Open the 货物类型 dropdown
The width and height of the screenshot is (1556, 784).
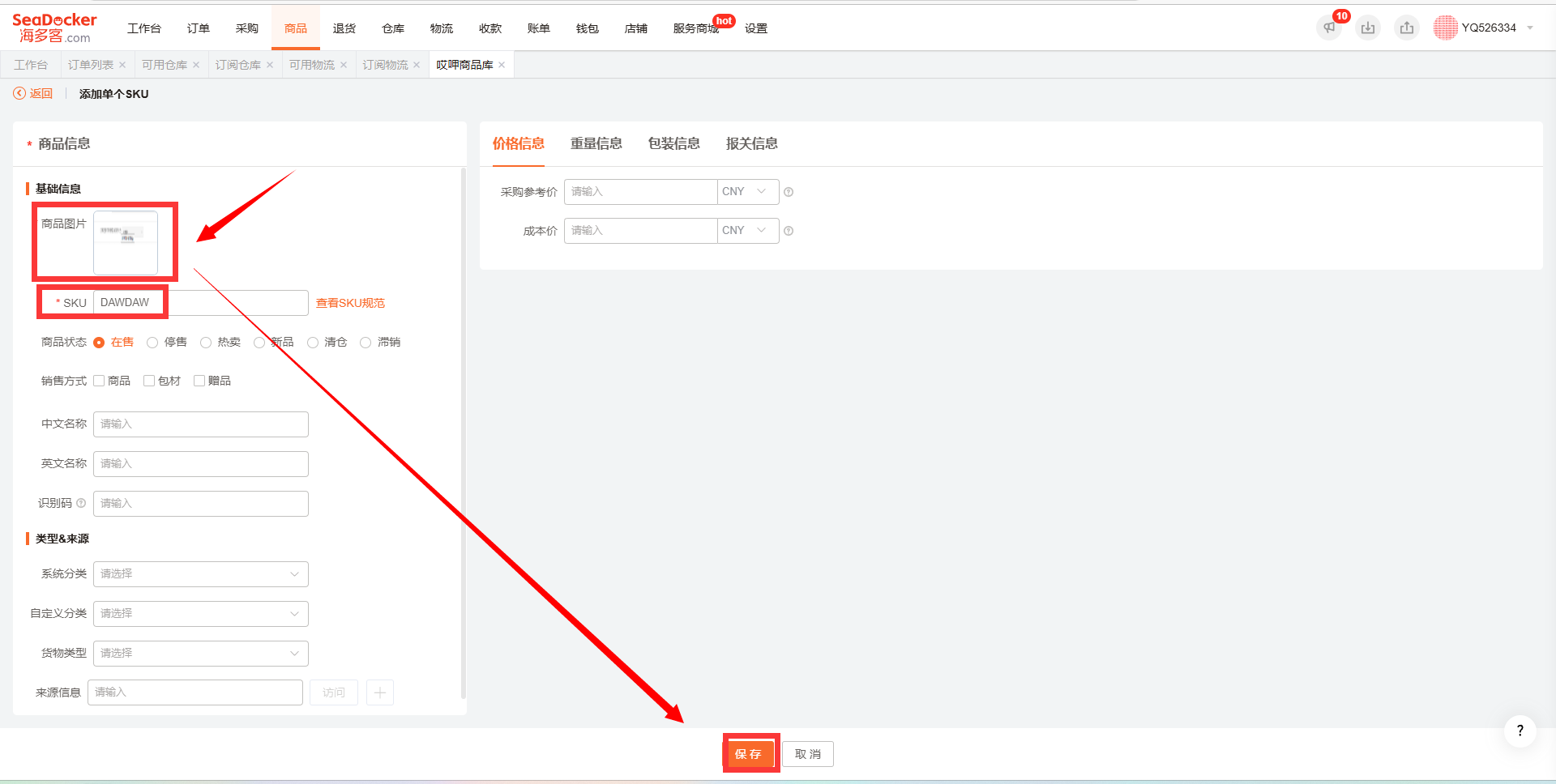click(201, 654)
